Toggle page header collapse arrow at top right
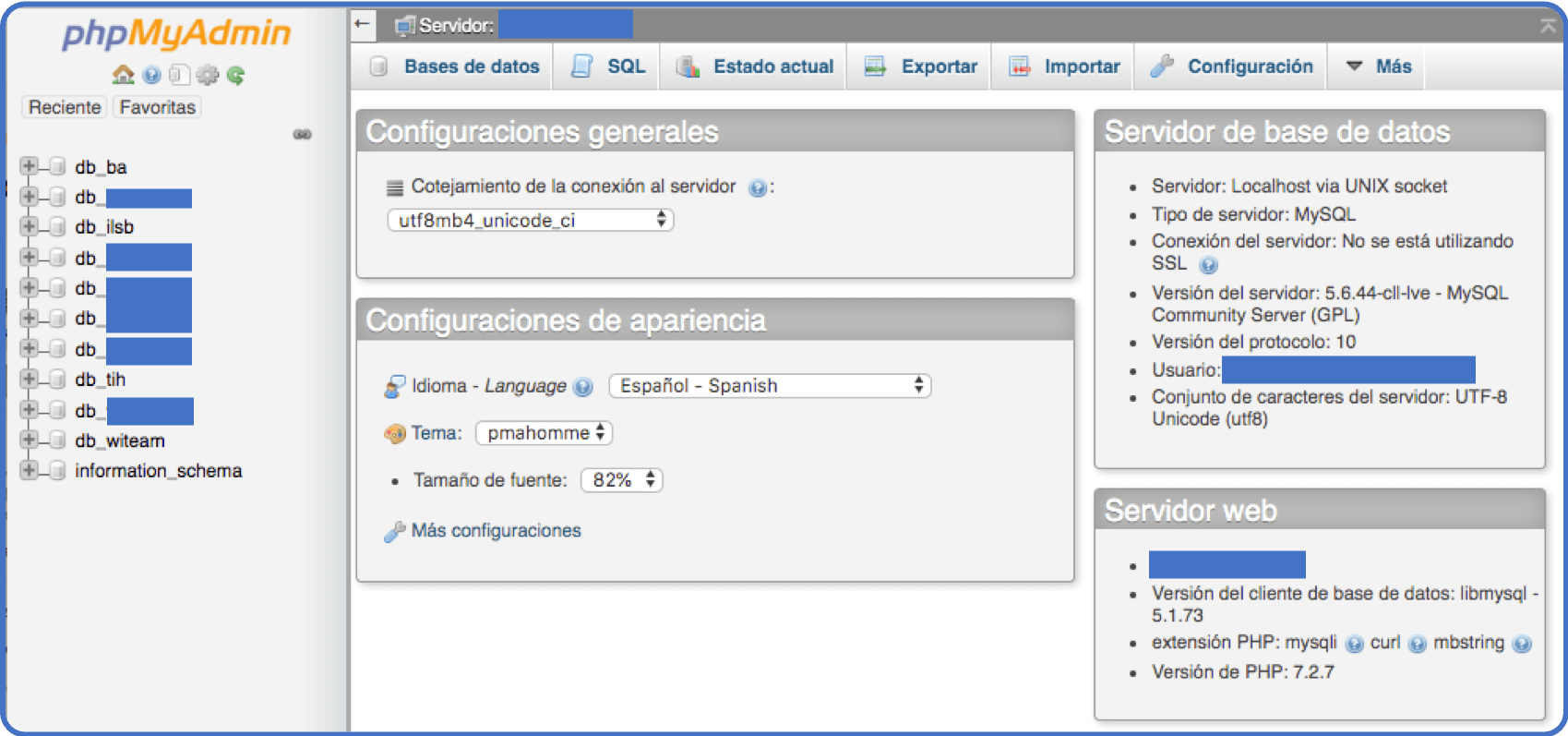 (x=1548, y=26)
